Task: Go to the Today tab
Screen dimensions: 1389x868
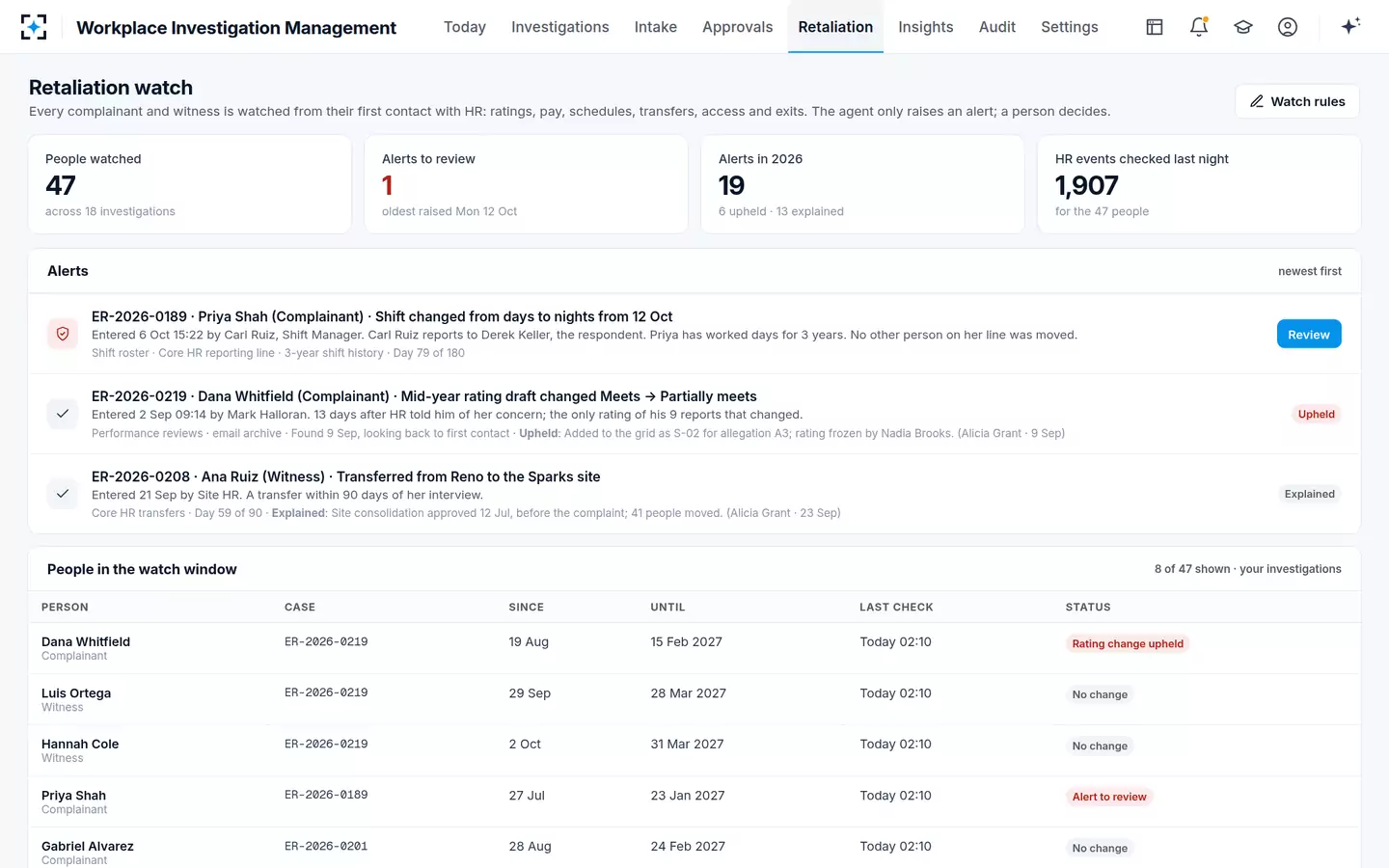Action: point(465,27)
